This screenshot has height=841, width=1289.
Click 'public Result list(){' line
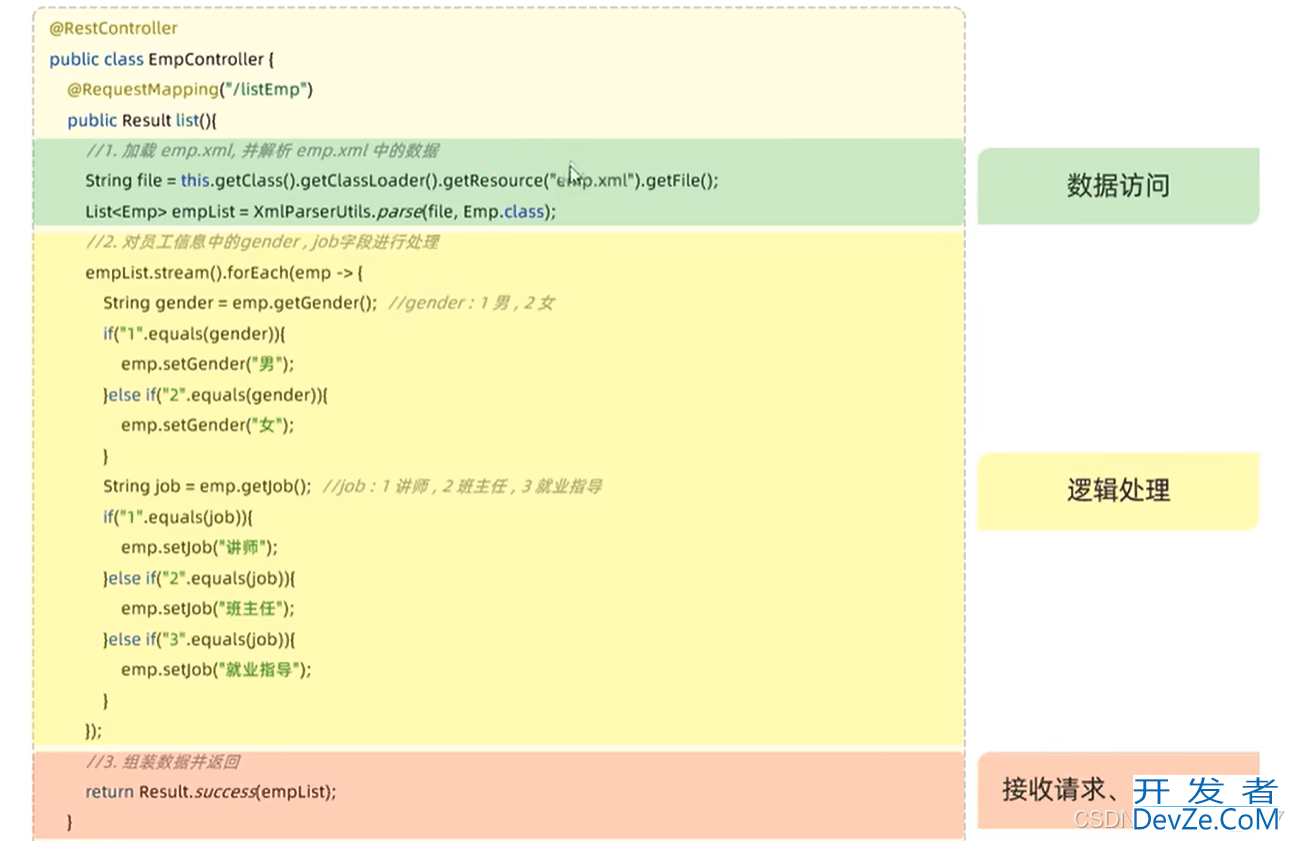click(x=142, y=121)
